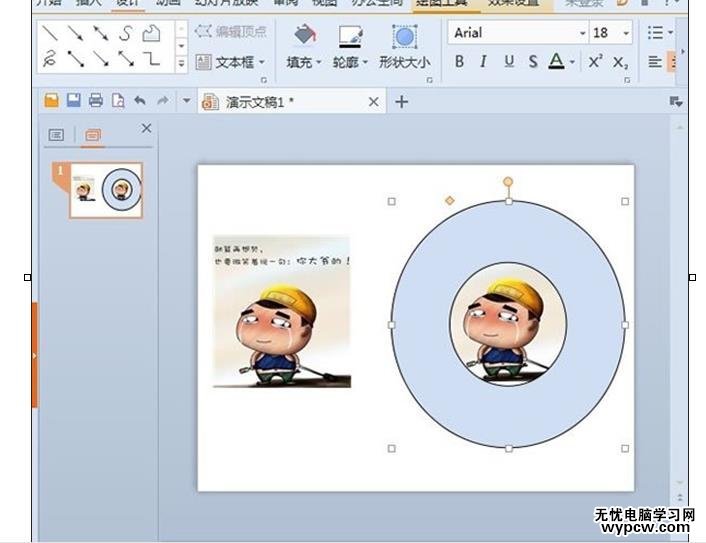Select the single arrow line shape
706x543 pixels.
coord(75,33)
